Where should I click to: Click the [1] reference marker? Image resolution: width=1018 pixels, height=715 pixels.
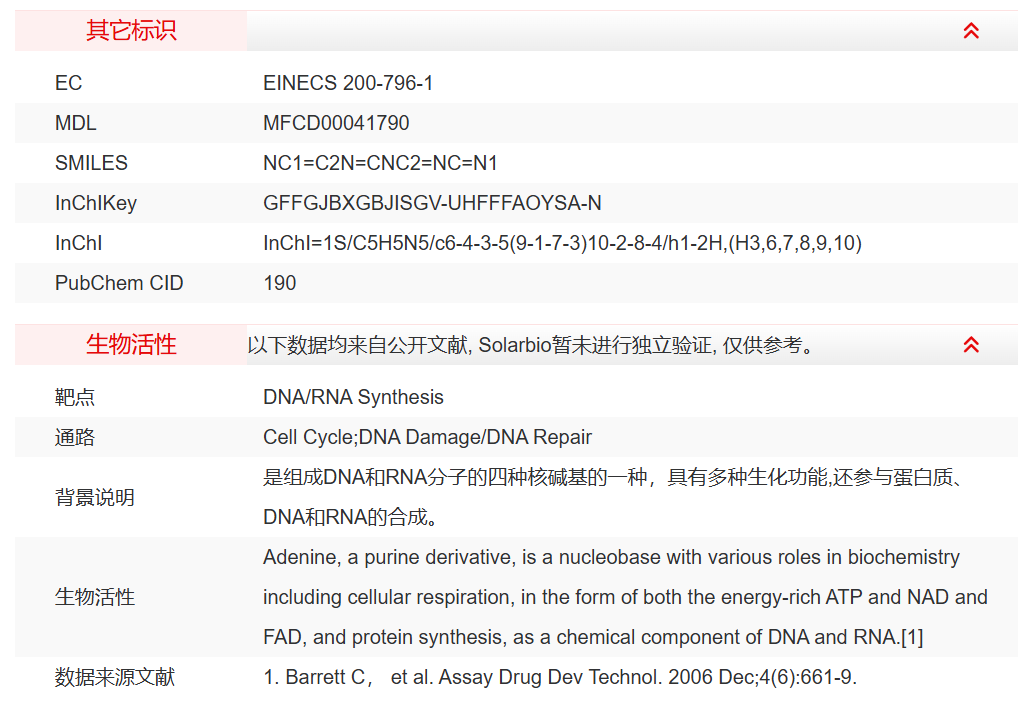coord(912,637)
